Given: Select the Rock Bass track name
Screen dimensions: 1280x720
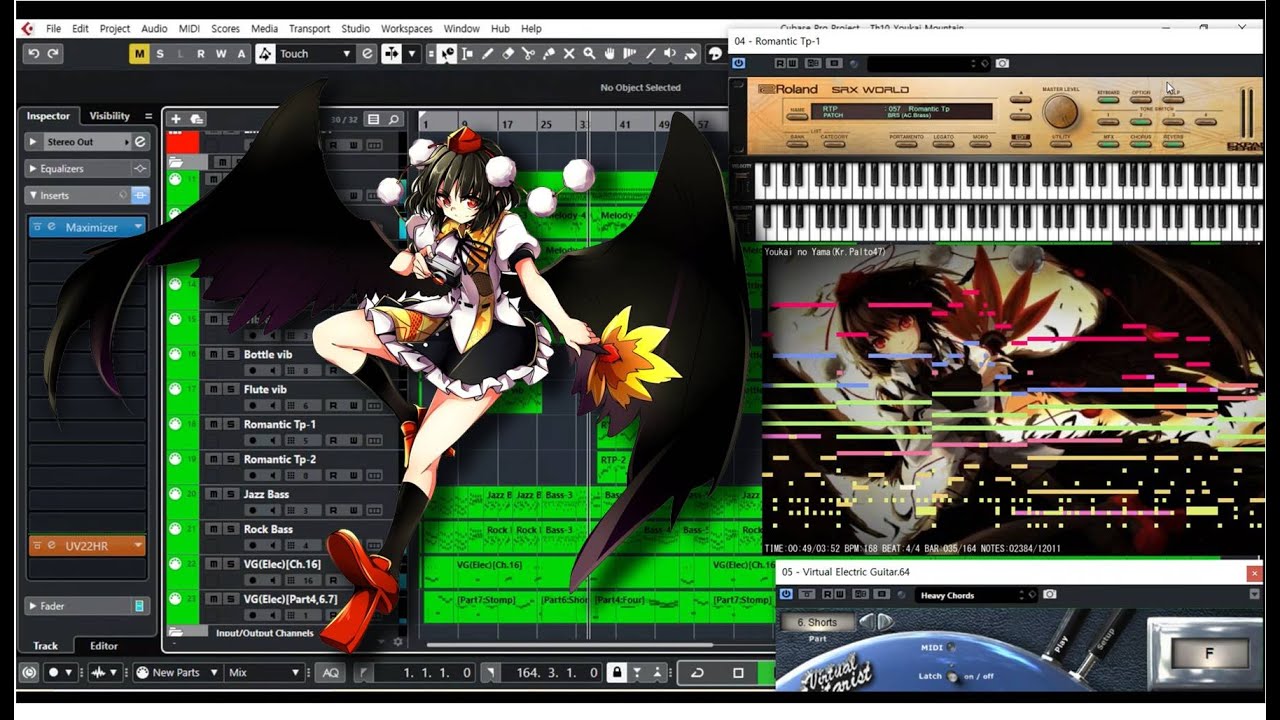Looking at the screenshot, I should coord(268,529).
